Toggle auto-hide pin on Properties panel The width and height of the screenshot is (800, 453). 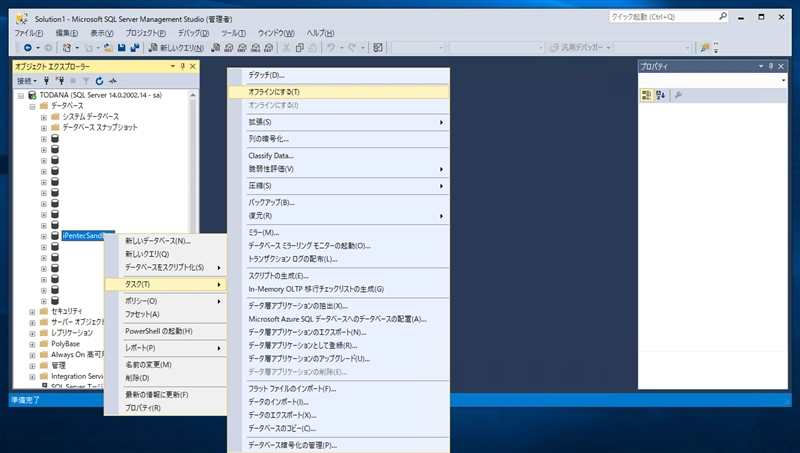(x=771, y=66)
